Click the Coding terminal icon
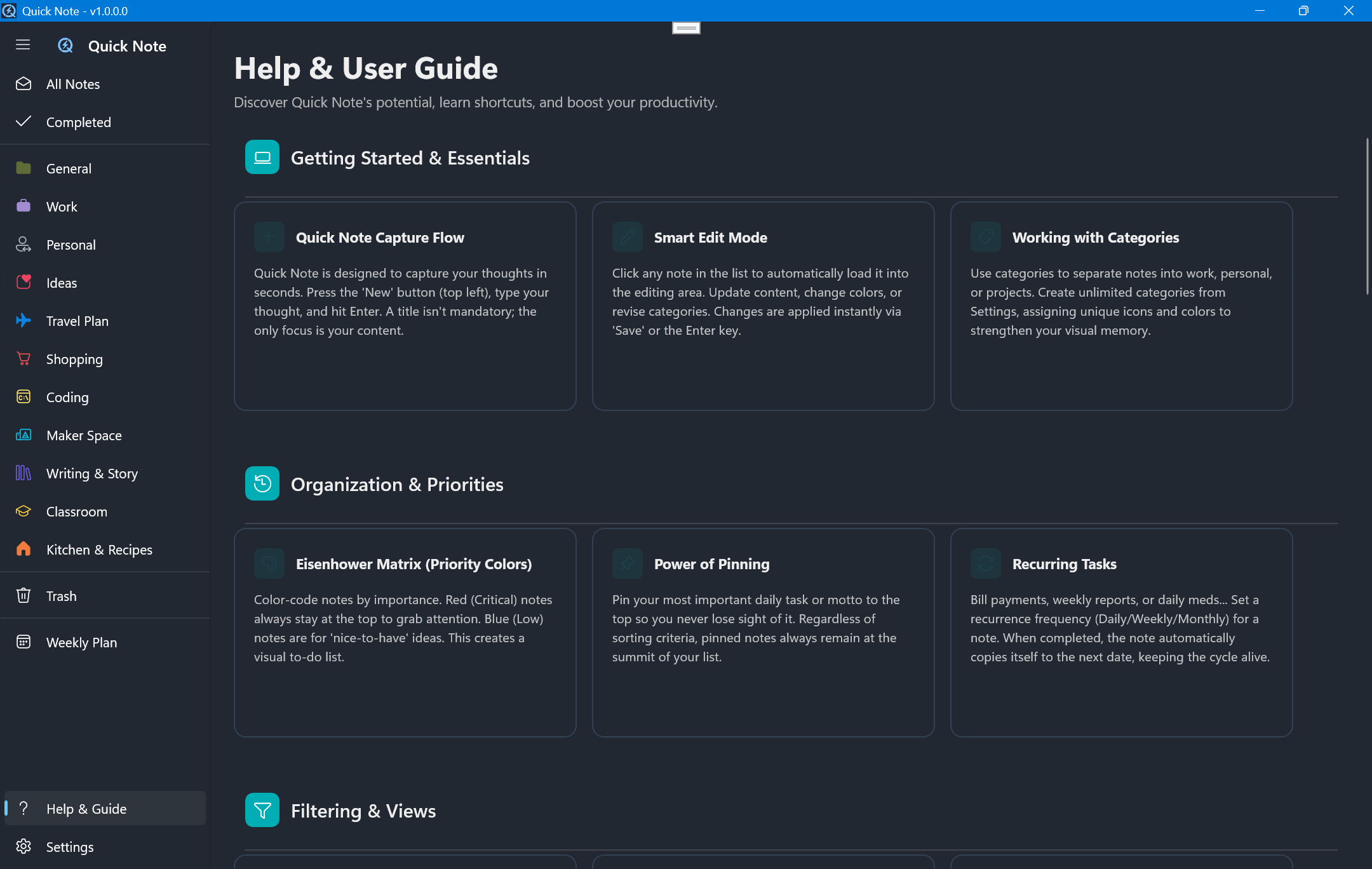The image size is (1372, 869). click(24, 397)
